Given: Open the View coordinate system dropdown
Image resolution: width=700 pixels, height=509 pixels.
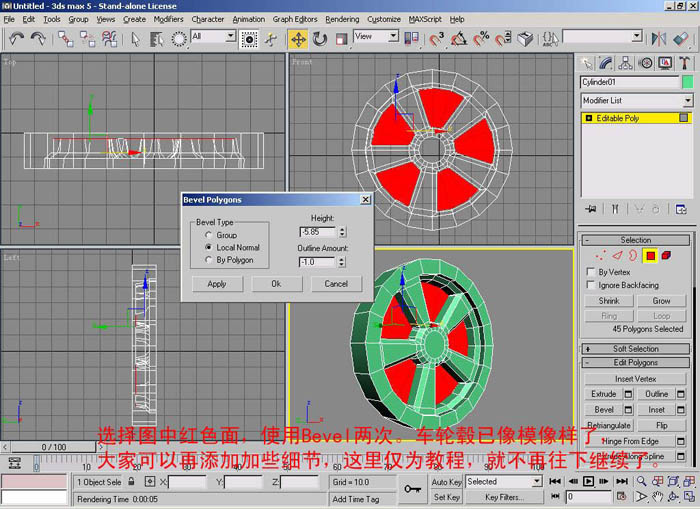Looking at the screenshot, I should 376,36.
